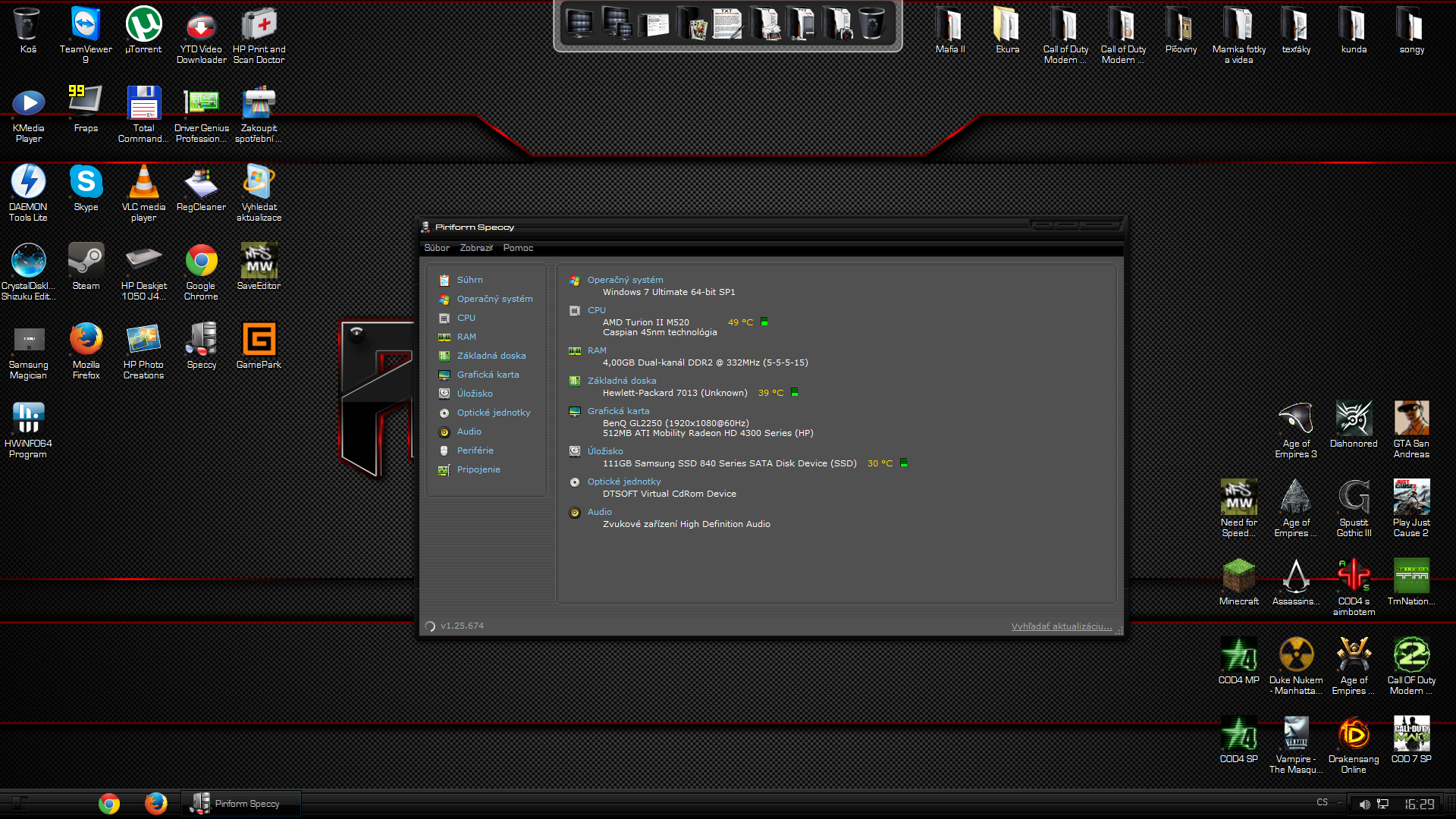The height and width of the screenshot is (819, 1456).
Task: Open the GamePark desktop icon
Action: pyautogui.click(x=259, y=346)
